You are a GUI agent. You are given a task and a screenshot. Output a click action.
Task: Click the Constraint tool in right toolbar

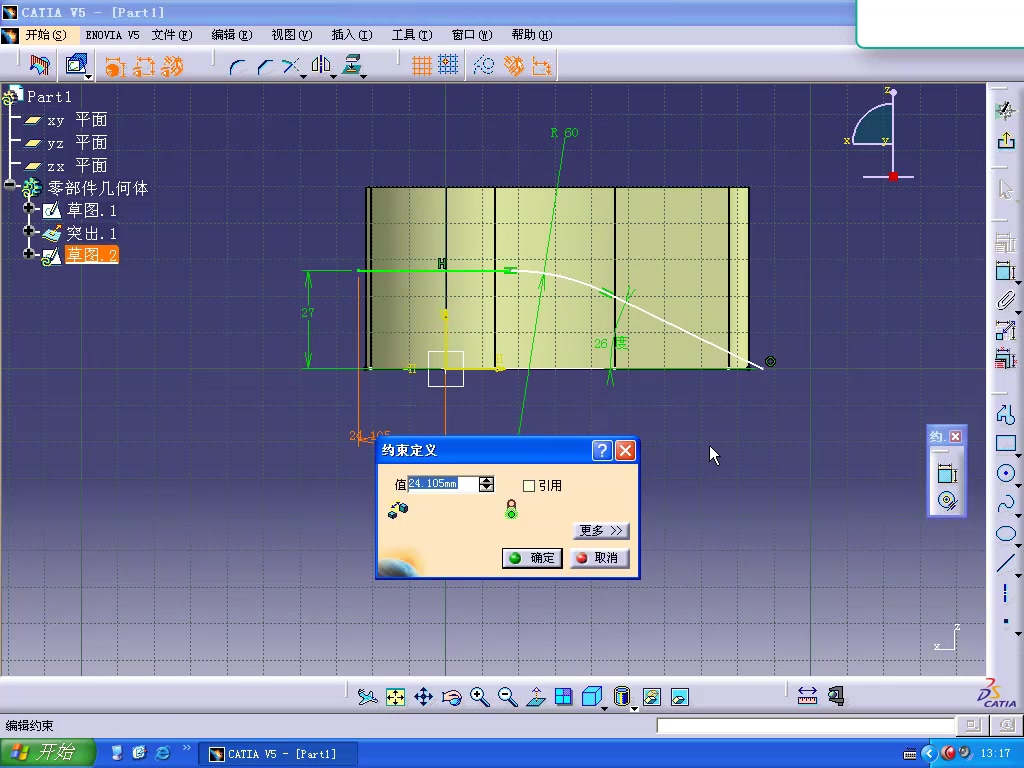(1005, 270)
